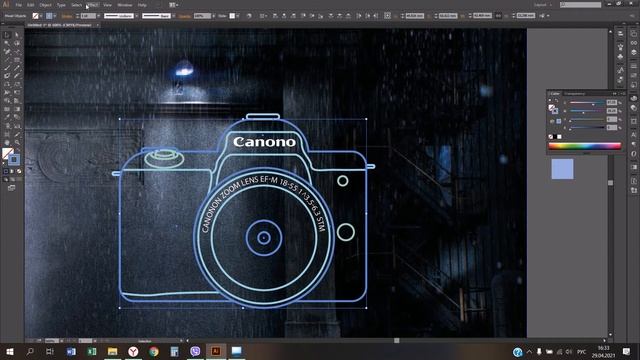Viewport: 640px width, 360px height.
Task: Select the Selection tool (black arrow)
Action: tap(7, 35)
